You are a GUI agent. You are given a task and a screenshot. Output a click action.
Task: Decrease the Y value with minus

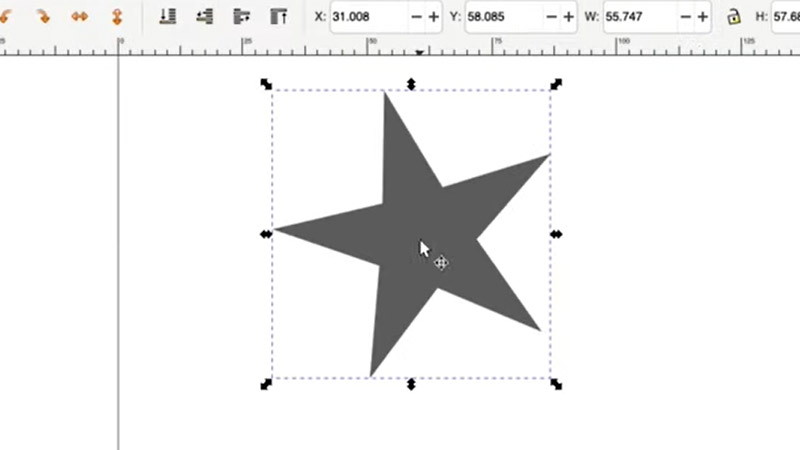click(552, 17)
